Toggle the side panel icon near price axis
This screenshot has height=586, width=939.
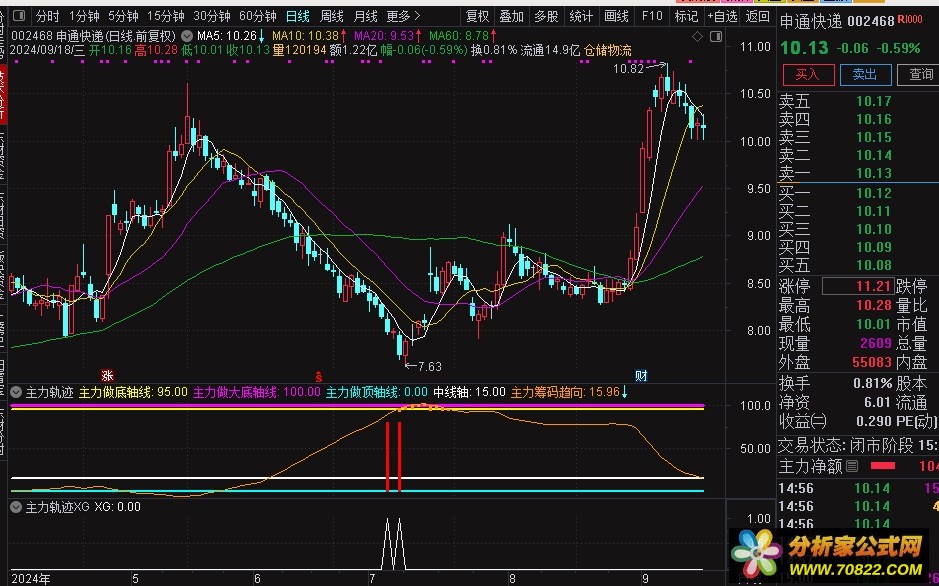pos(716,37)
